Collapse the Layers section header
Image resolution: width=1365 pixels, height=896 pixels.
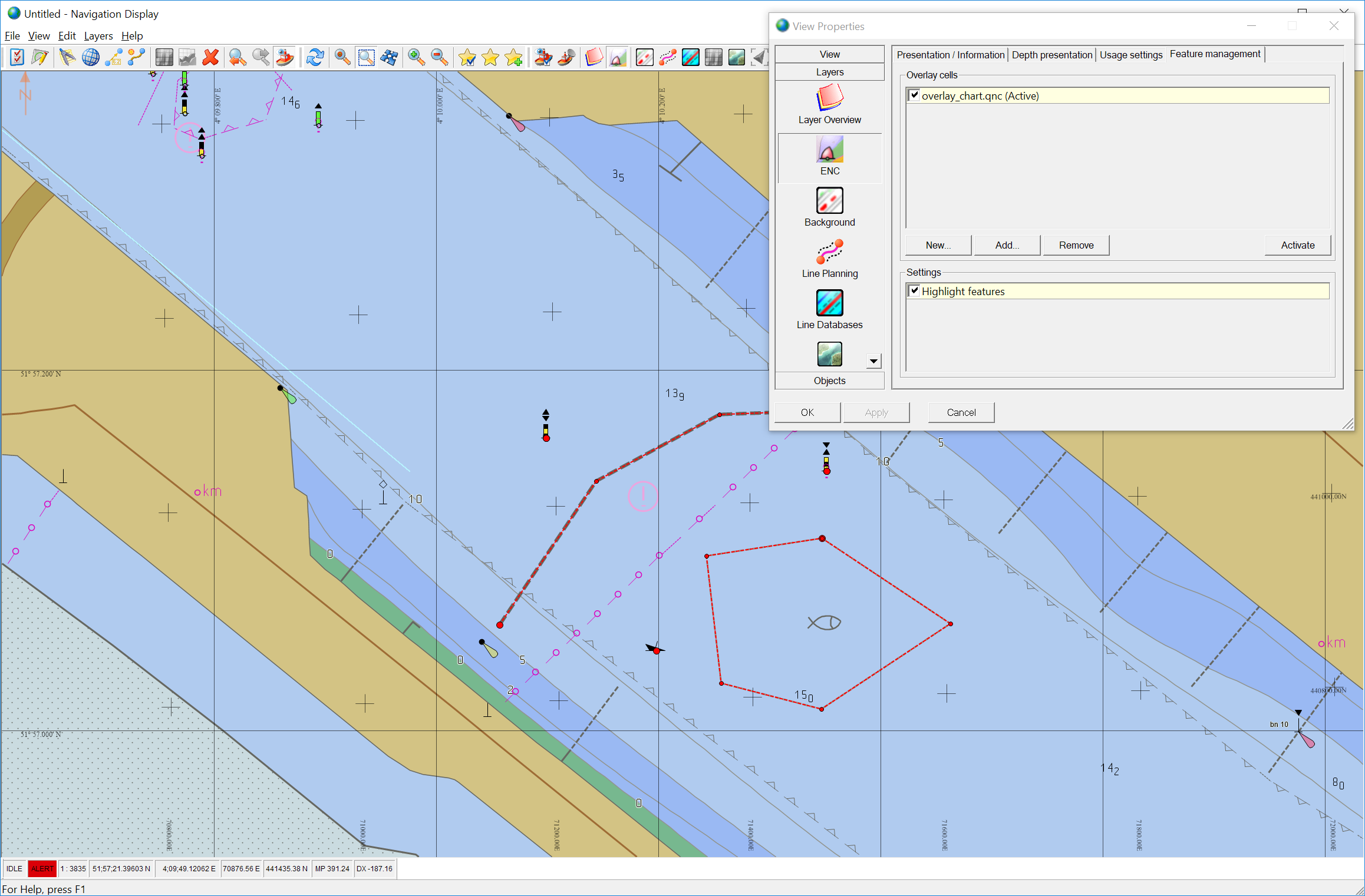pos(829,72)
